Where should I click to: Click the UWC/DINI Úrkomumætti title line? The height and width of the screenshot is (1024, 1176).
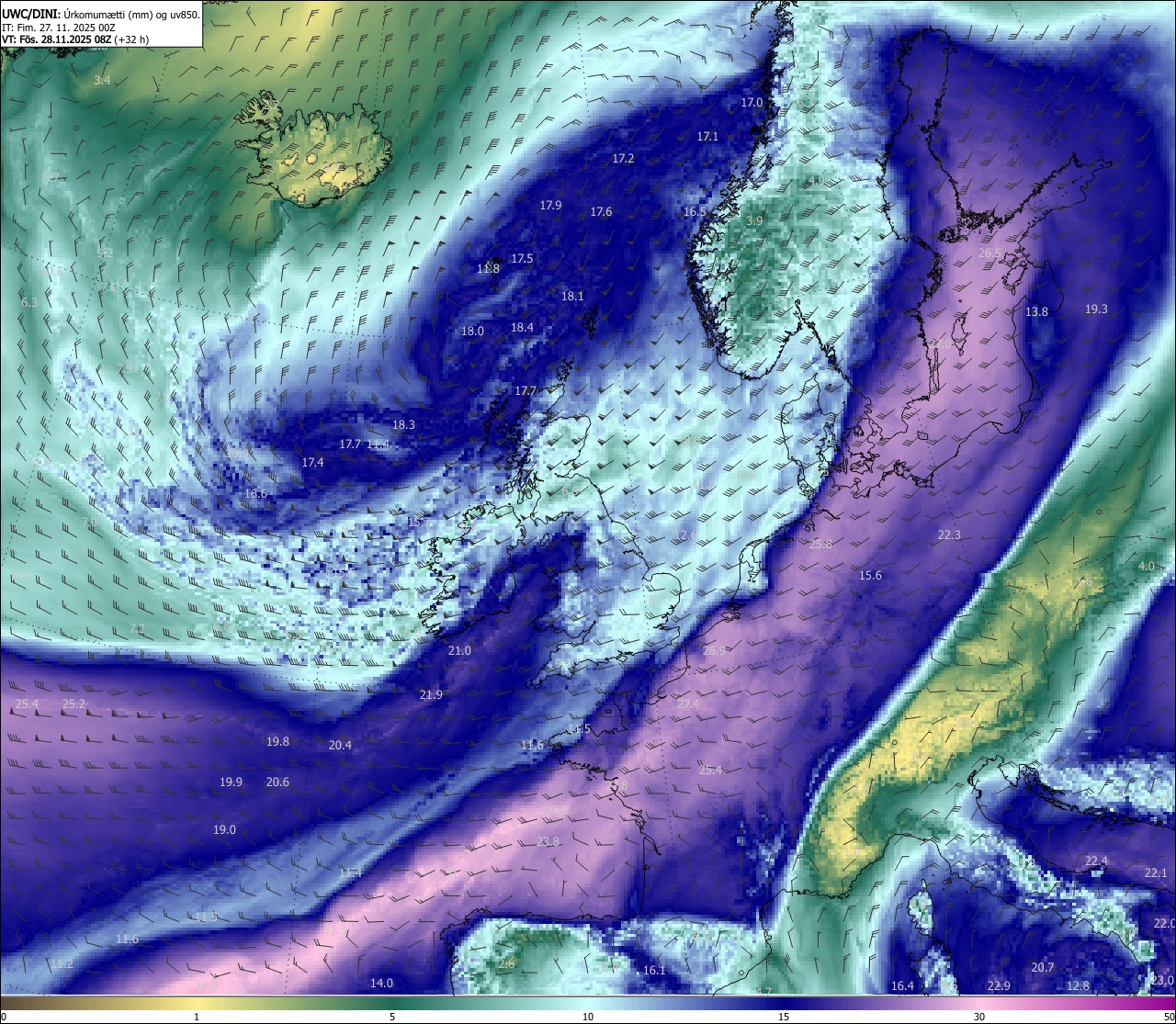click(100, 14)
